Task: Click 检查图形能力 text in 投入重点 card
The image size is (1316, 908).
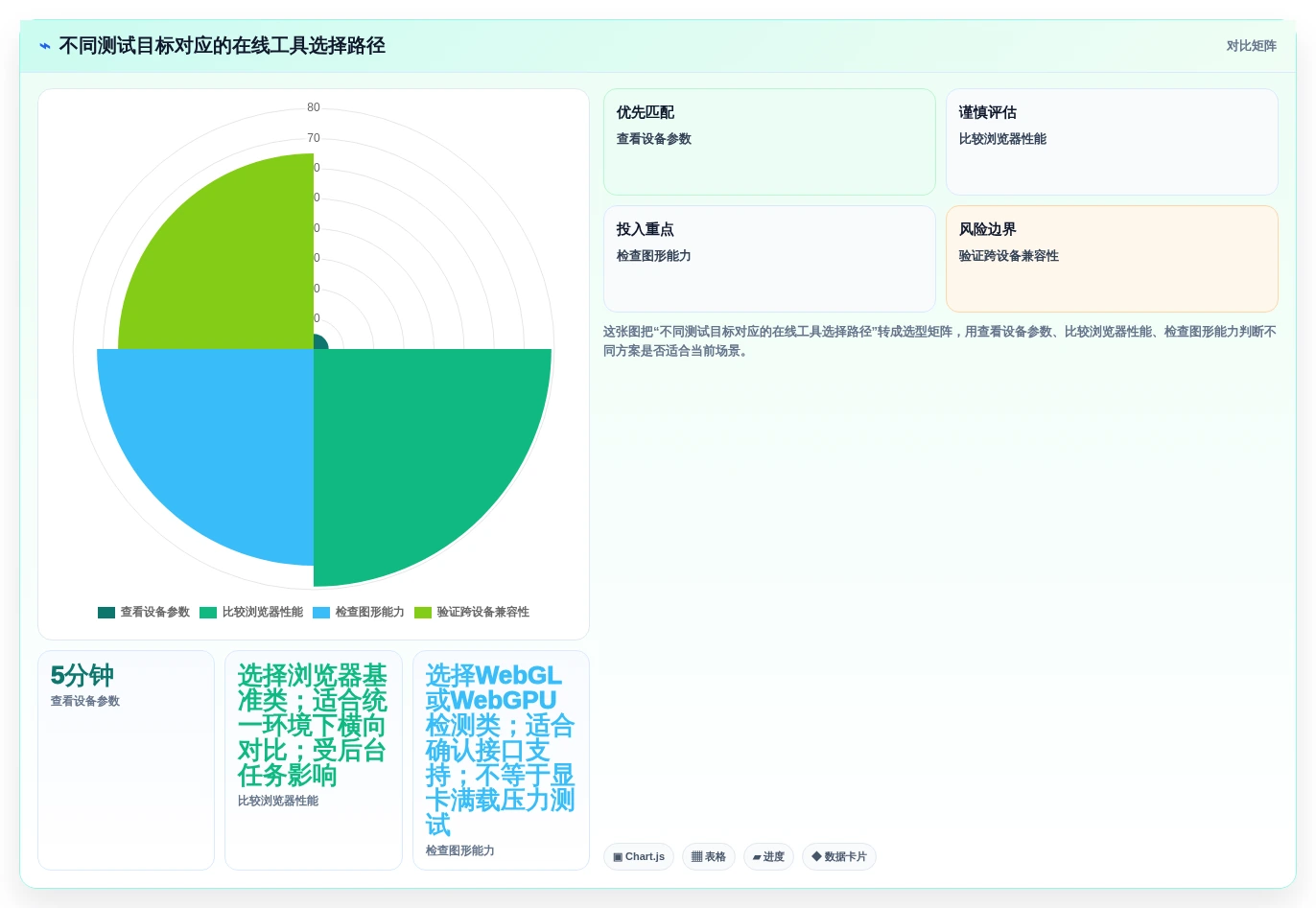Action: click(654, 256)
